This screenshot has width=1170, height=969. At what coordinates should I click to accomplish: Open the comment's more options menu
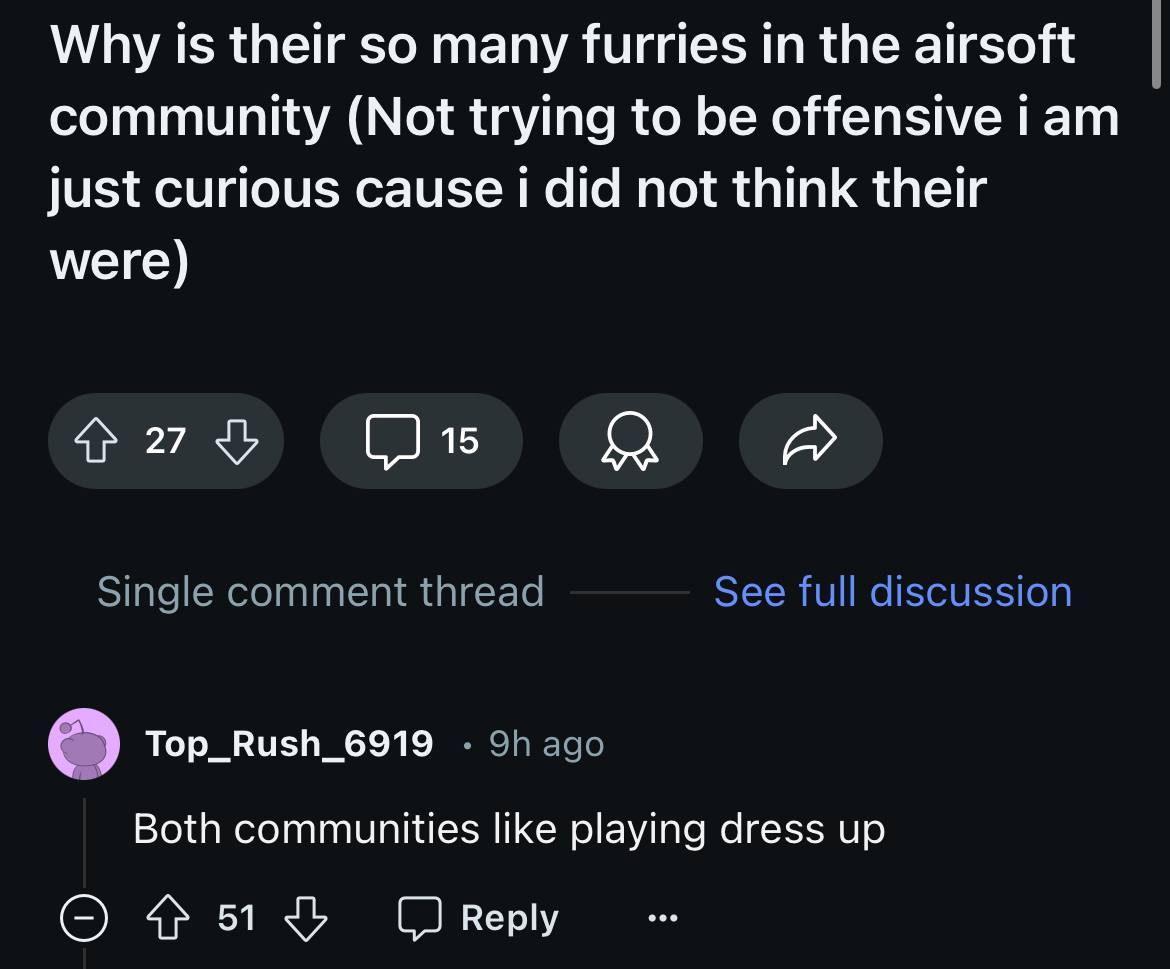click(662, 917)
